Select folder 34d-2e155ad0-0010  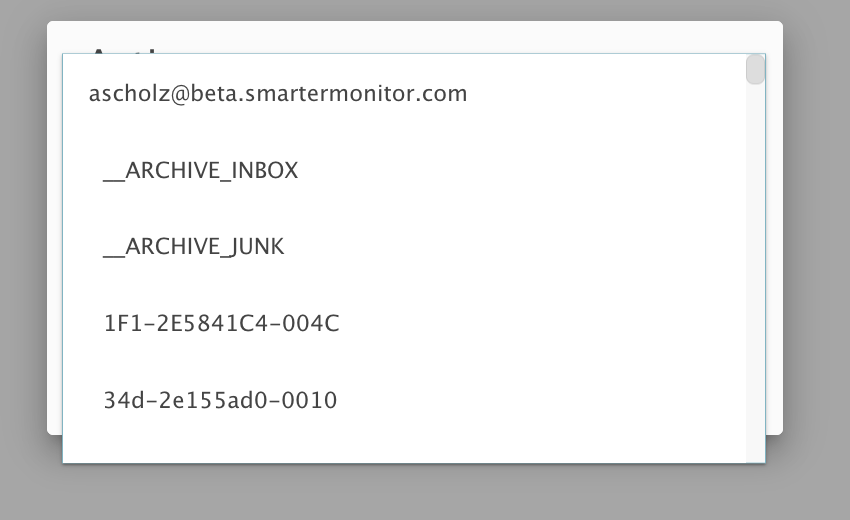[220, 401]
